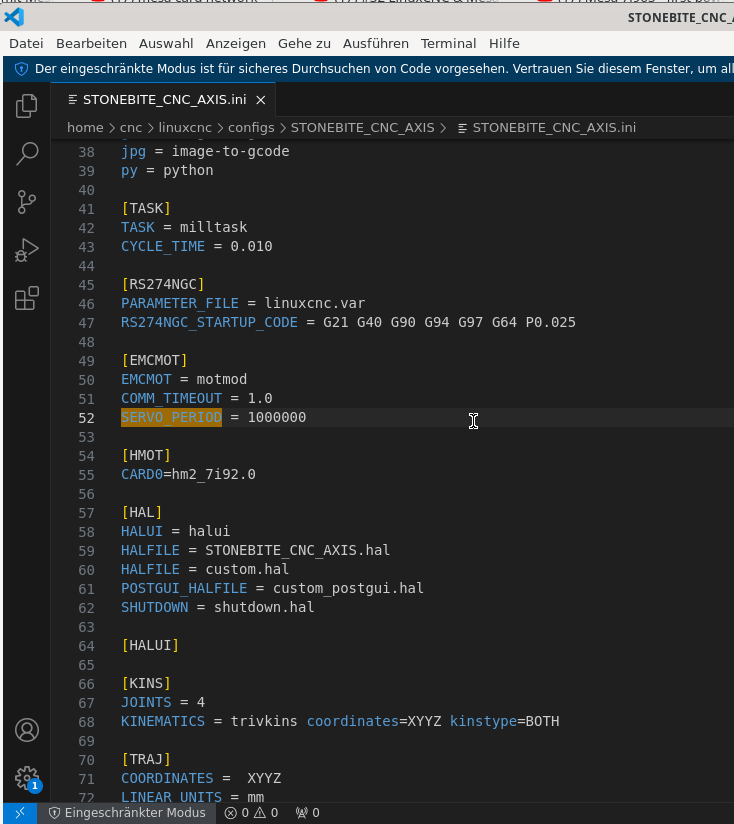
Task: Click STONEBITE_CNC_AXIS.hal value on line 59
Action: pyautogui.click(x=297, y=550)
